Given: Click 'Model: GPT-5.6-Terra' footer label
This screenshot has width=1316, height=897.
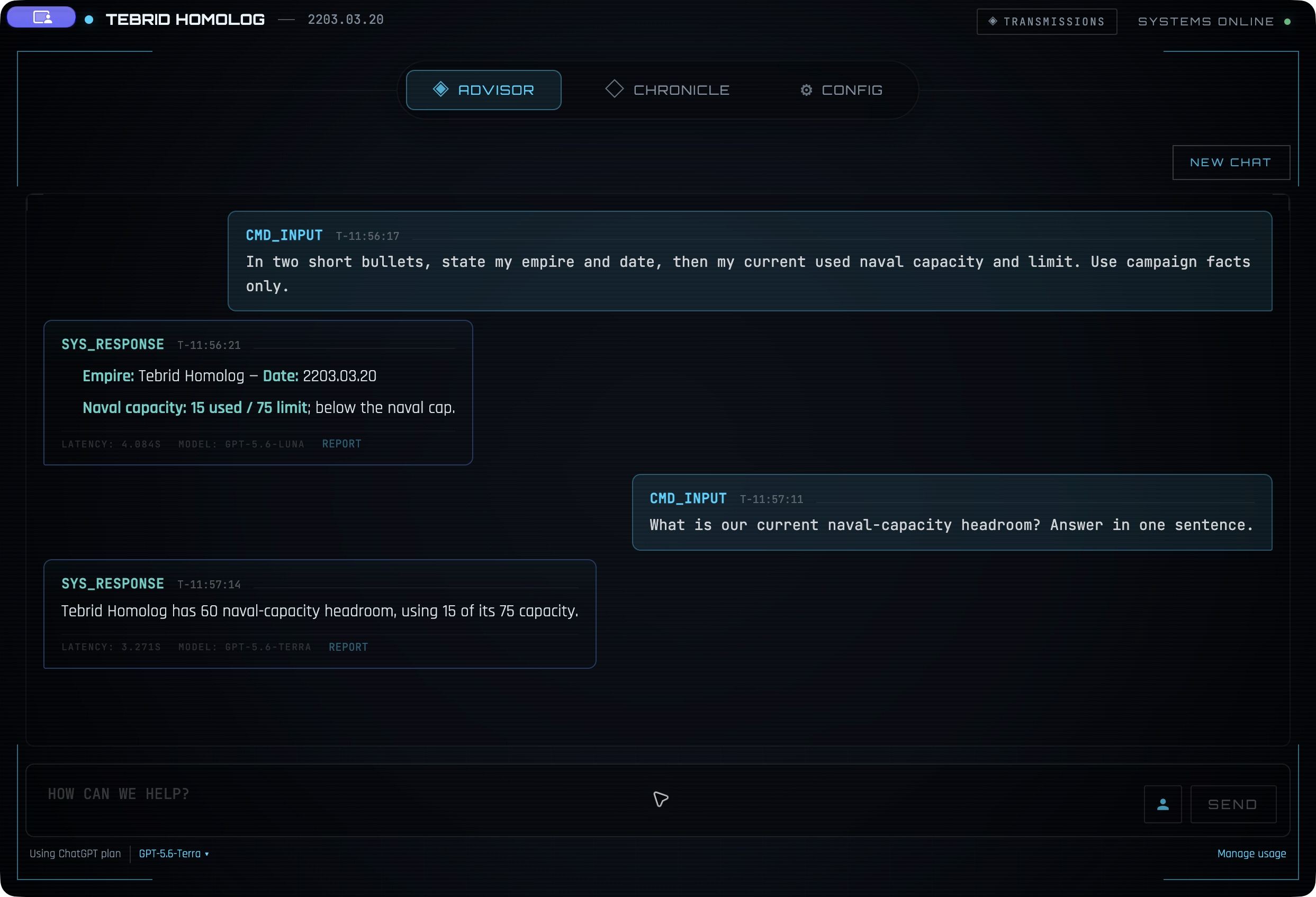Looking at the screenshot, I should 245,647.
